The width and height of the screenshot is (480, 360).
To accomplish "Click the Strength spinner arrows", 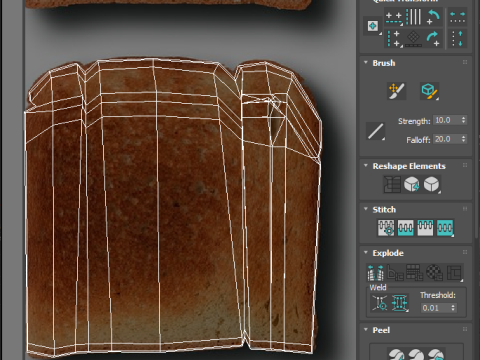I will click(463, 120).
